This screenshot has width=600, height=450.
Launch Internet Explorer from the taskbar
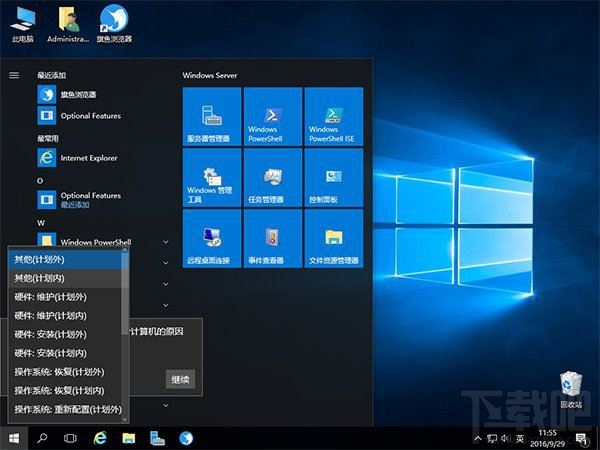100,438
